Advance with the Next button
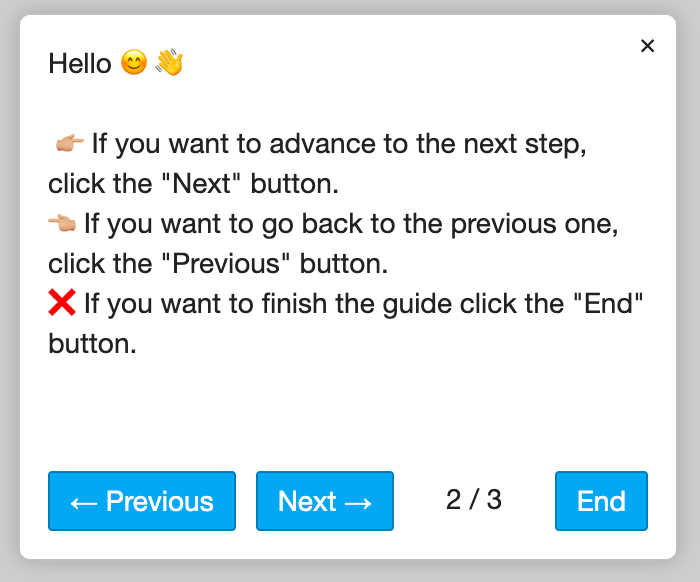700x582 pixels. coord(324,501)
